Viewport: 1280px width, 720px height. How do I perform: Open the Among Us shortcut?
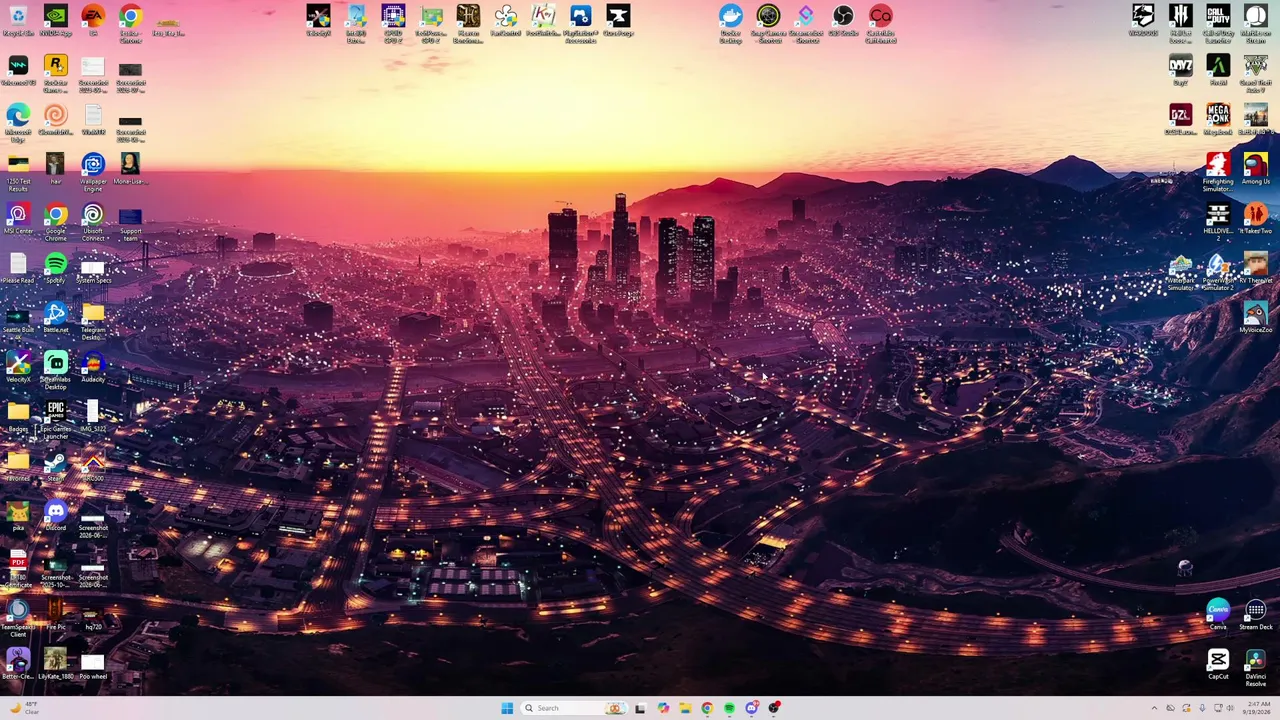(1255, 169)
